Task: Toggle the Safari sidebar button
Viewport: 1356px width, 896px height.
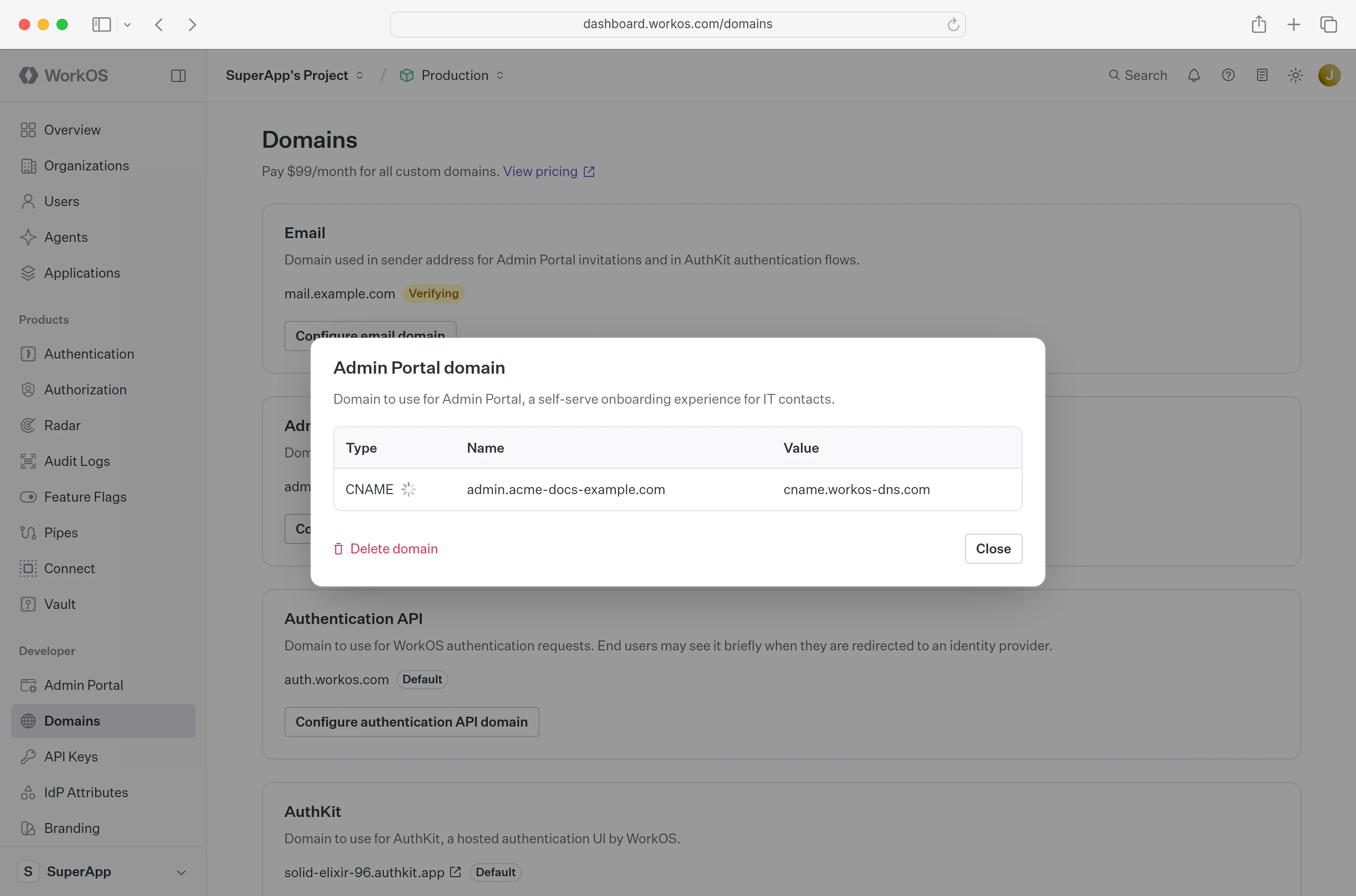Action: (102, 24)
